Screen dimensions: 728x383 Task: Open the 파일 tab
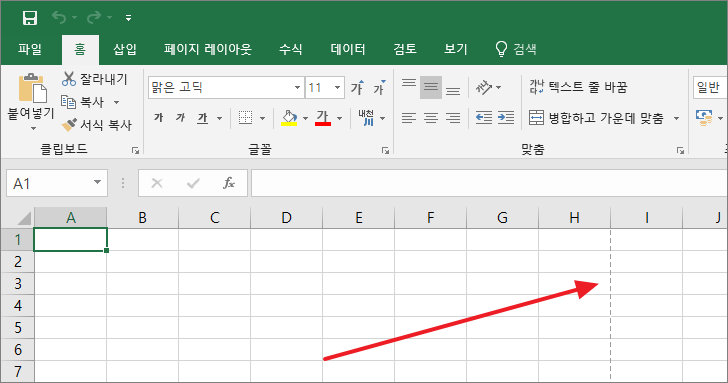tap(30, 49)
